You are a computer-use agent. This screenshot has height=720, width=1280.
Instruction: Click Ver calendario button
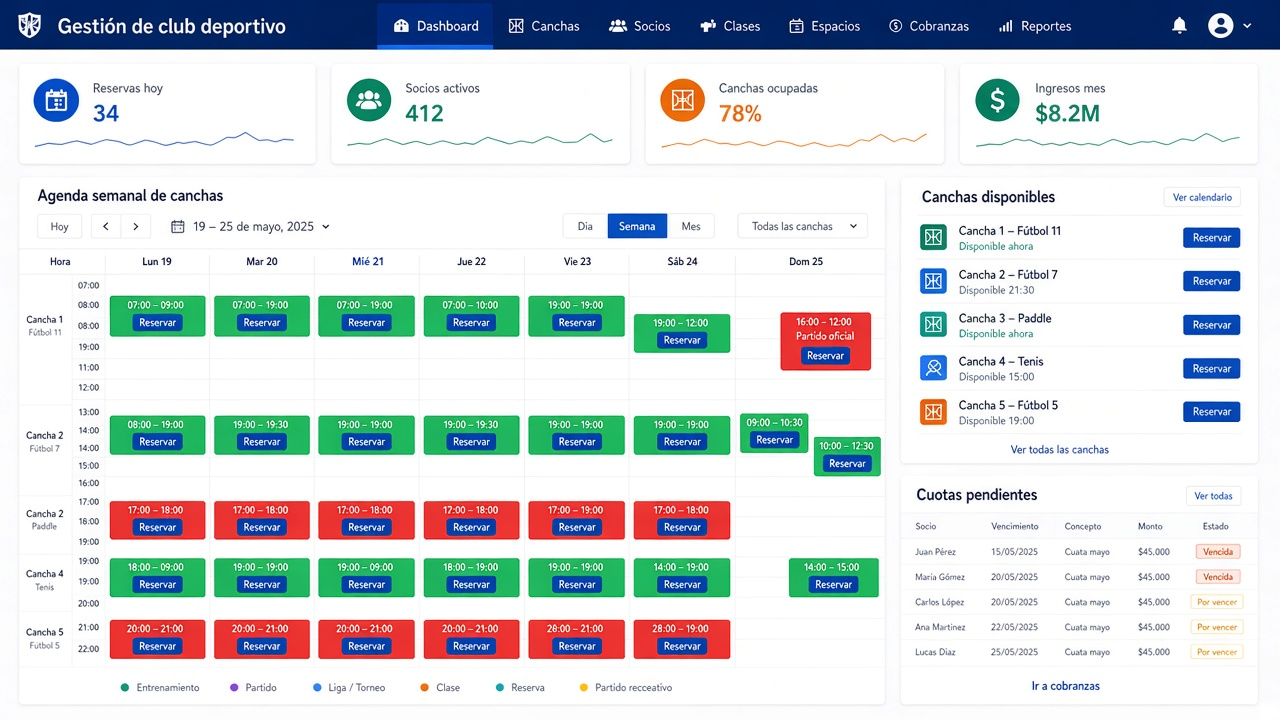1203,197
